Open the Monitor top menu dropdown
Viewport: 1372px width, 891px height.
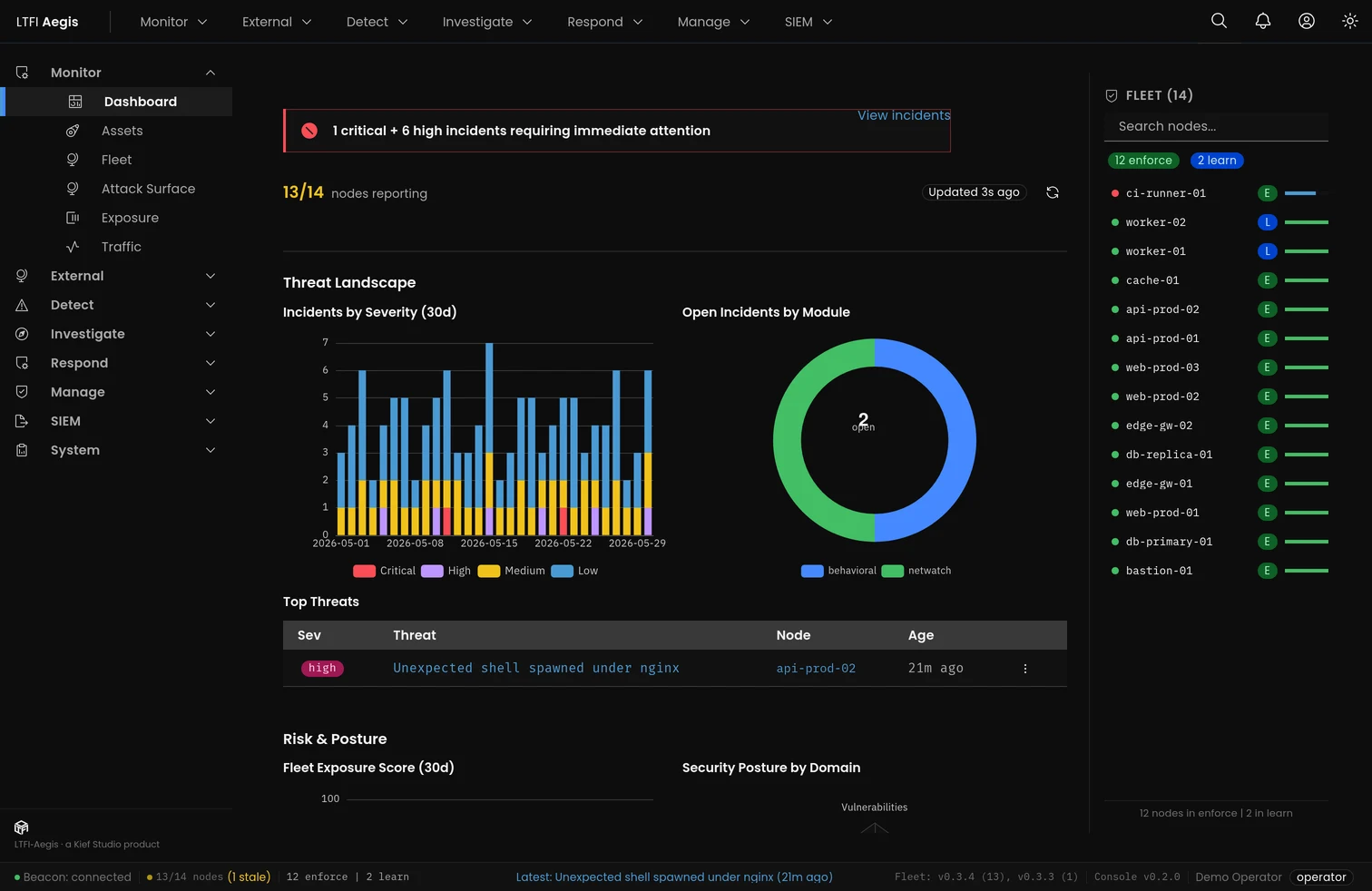tap(173, 22)
